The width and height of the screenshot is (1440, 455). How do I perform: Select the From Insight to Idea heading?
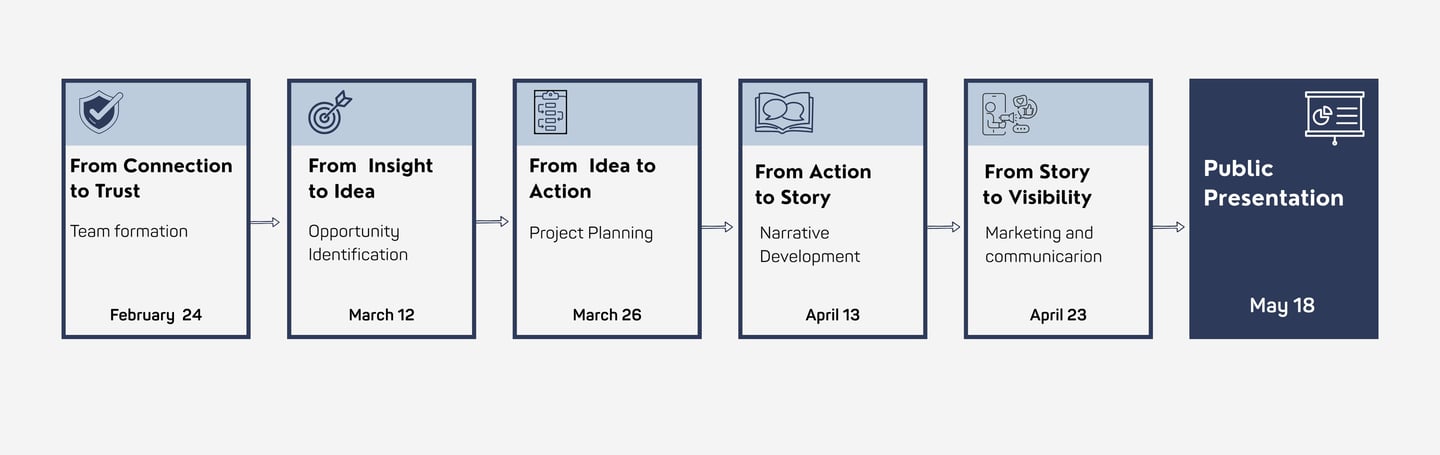click(370, 178)
